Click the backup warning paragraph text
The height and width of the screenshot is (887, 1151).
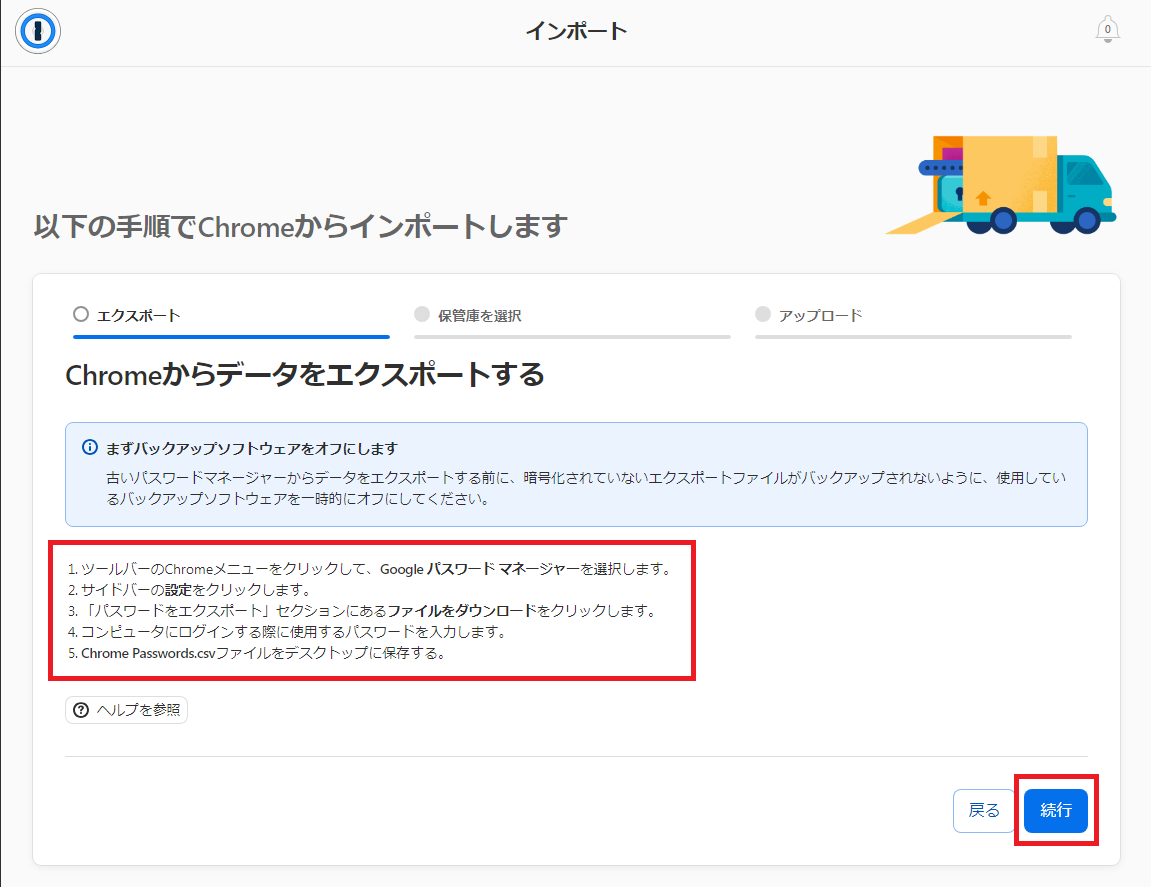[x=586, y=488]
